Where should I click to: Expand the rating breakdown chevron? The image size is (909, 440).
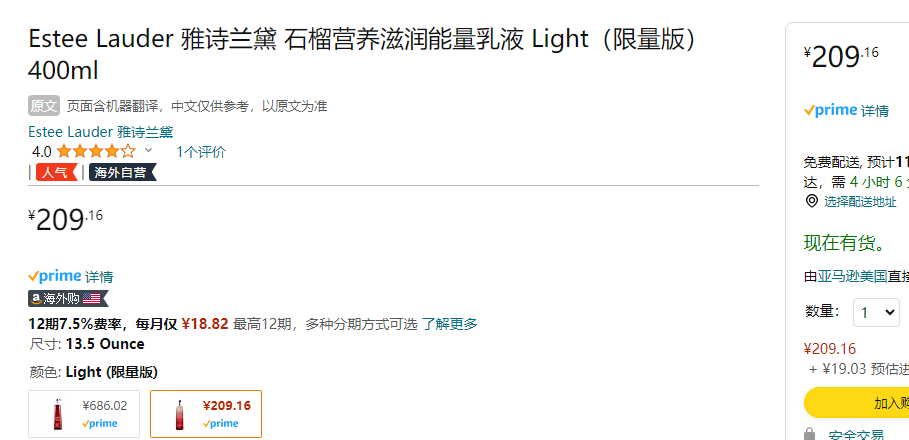coord(148,151)
